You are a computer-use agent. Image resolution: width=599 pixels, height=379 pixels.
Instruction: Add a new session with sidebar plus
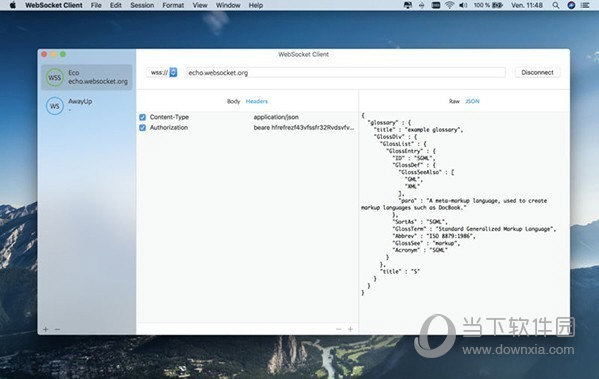click(45, 329)
